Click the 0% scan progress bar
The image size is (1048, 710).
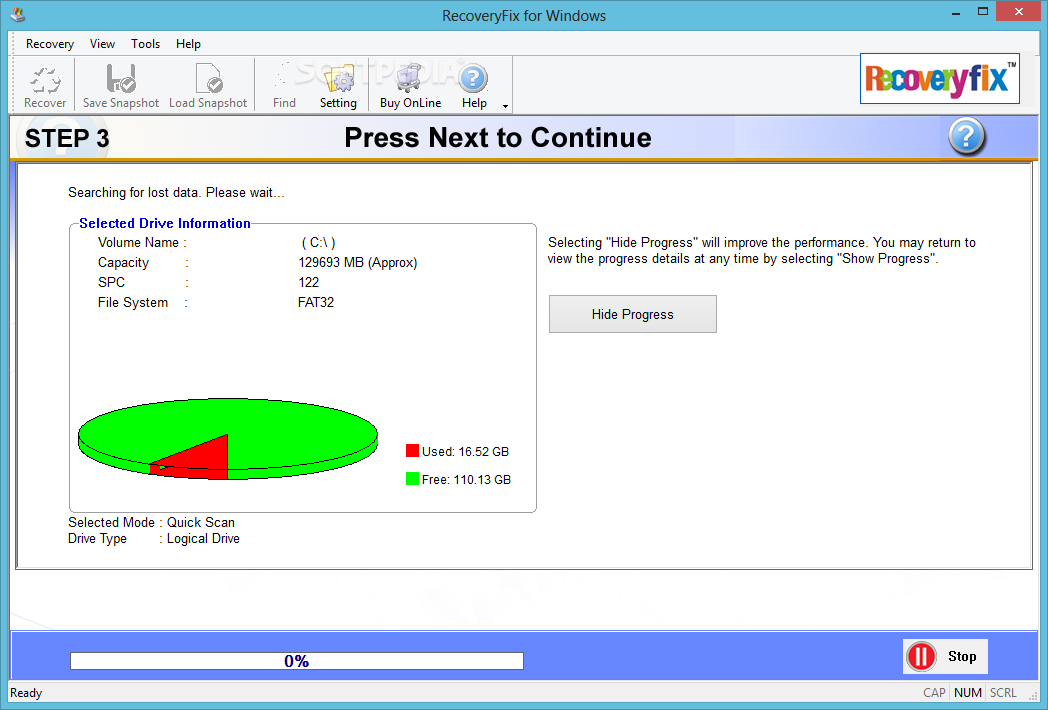[297, 661]
